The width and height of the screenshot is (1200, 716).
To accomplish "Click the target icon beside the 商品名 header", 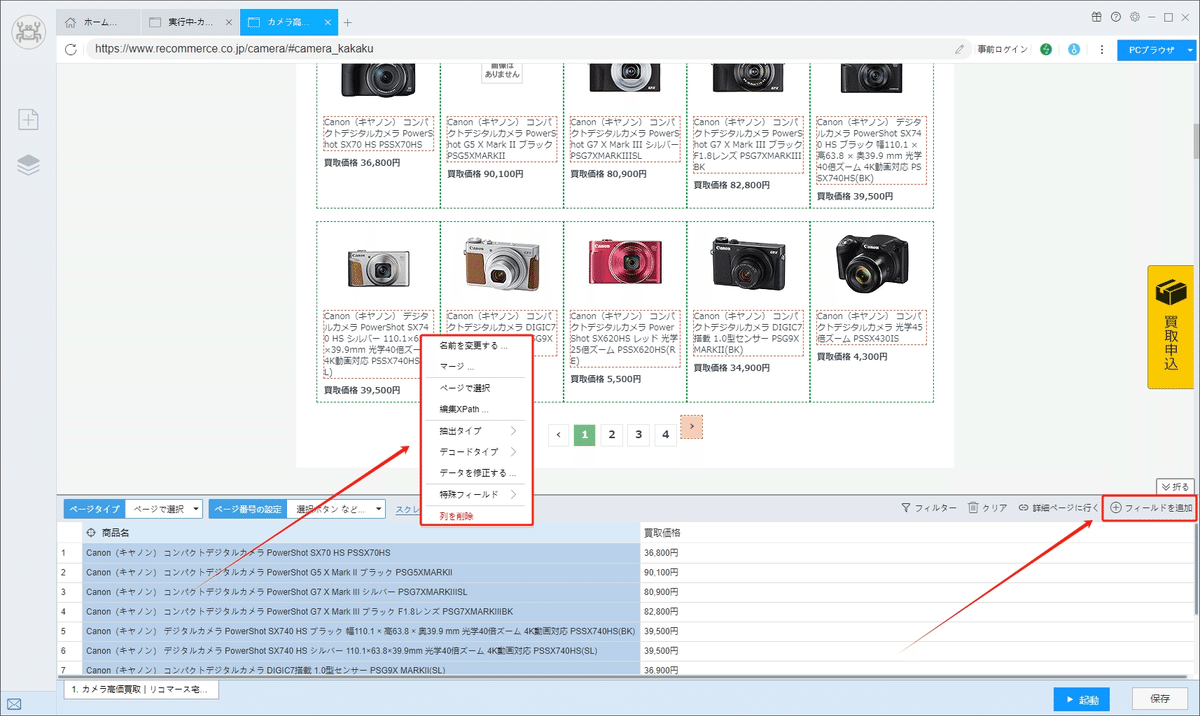I will point(92,533).
